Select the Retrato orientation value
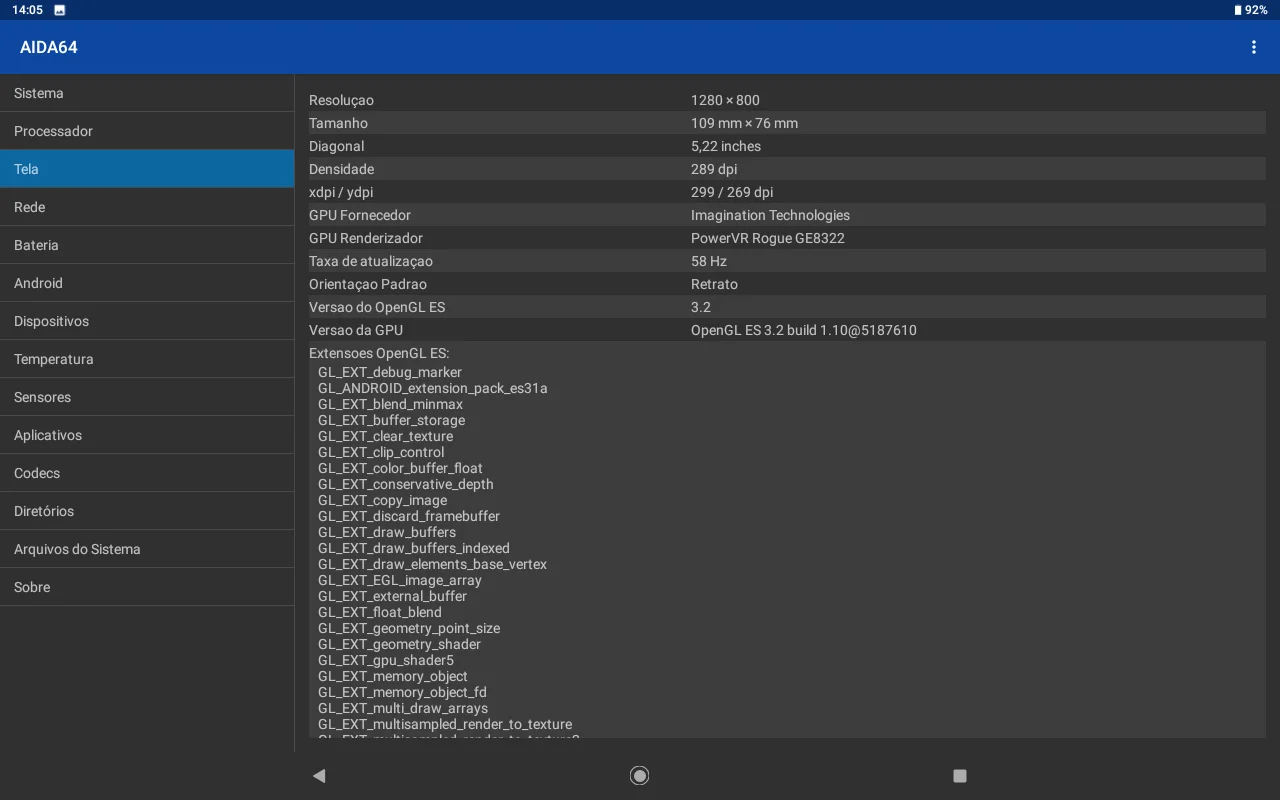The width and height of the screenshot is (1280, 800). [714, 284]
